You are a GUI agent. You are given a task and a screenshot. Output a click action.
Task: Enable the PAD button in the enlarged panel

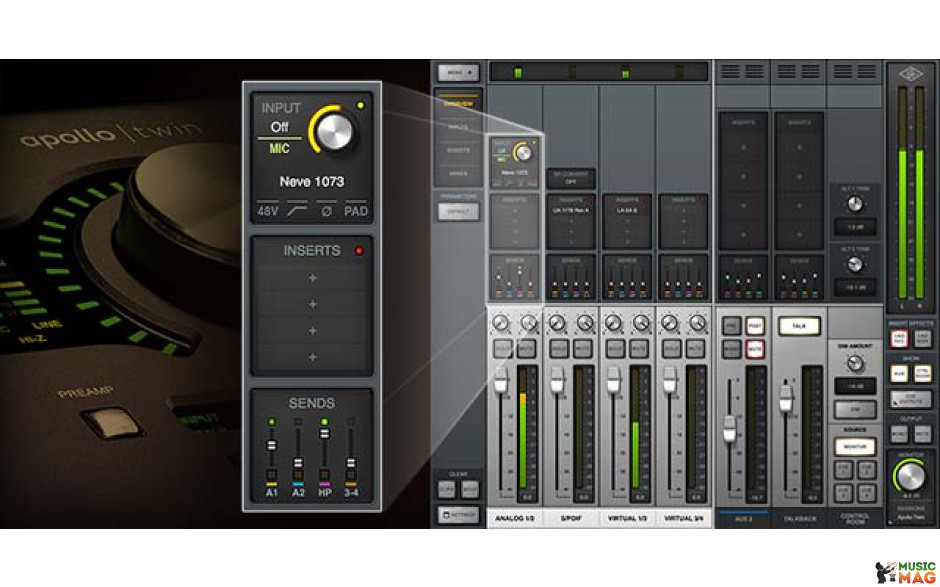355,211
